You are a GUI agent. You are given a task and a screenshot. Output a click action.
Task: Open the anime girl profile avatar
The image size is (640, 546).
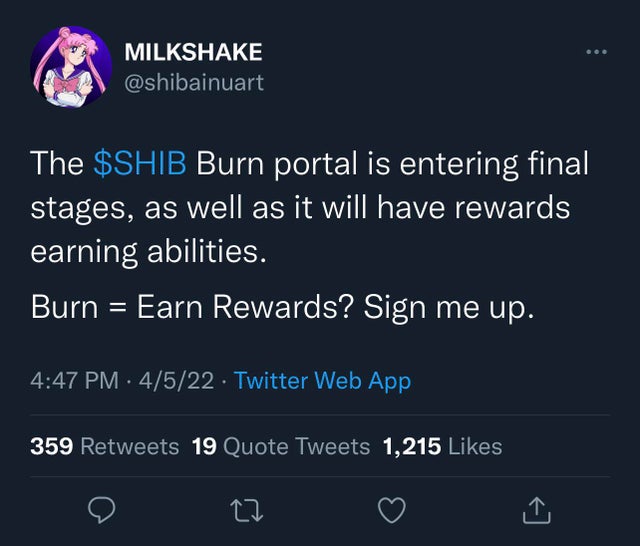click(x=71, y=67)
